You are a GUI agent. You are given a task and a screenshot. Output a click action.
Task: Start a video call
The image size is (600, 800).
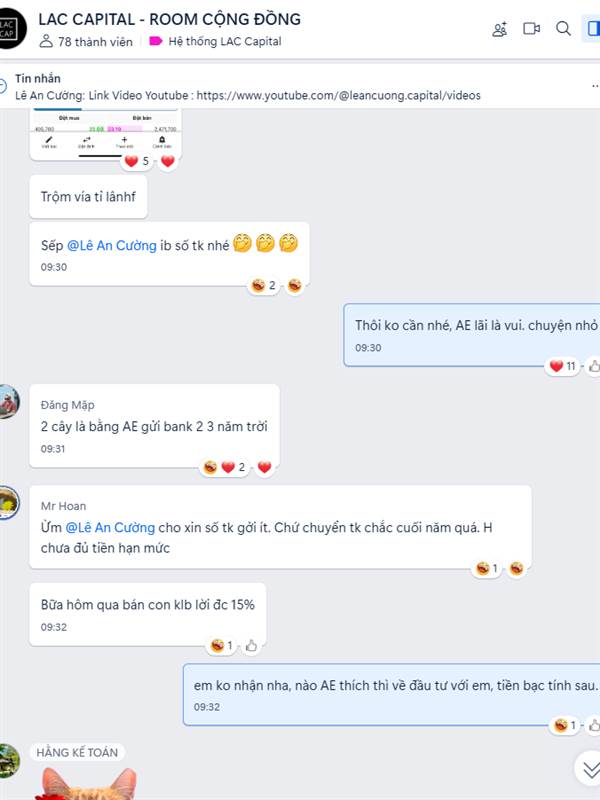tap(531, 29)
